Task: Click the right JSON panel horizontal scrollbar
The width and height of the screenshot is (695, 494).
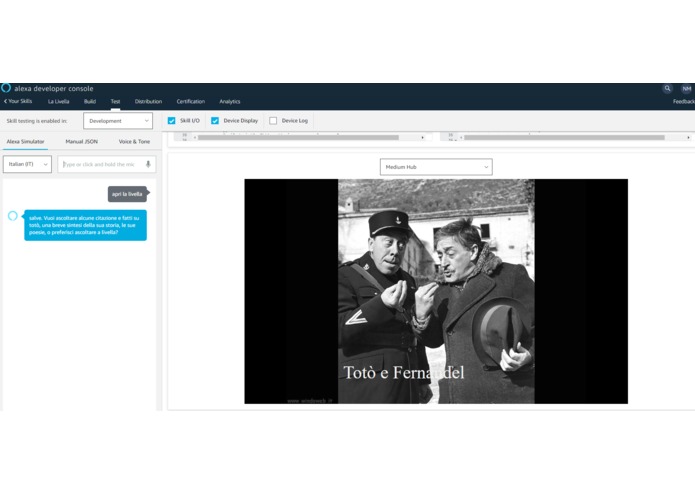Action: 564,137
